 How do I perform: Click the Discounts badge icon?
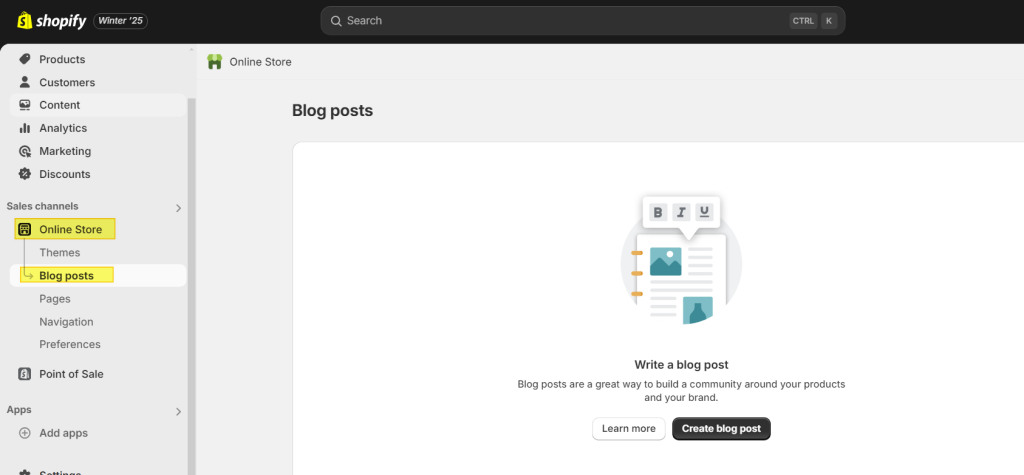coord(25,174)
